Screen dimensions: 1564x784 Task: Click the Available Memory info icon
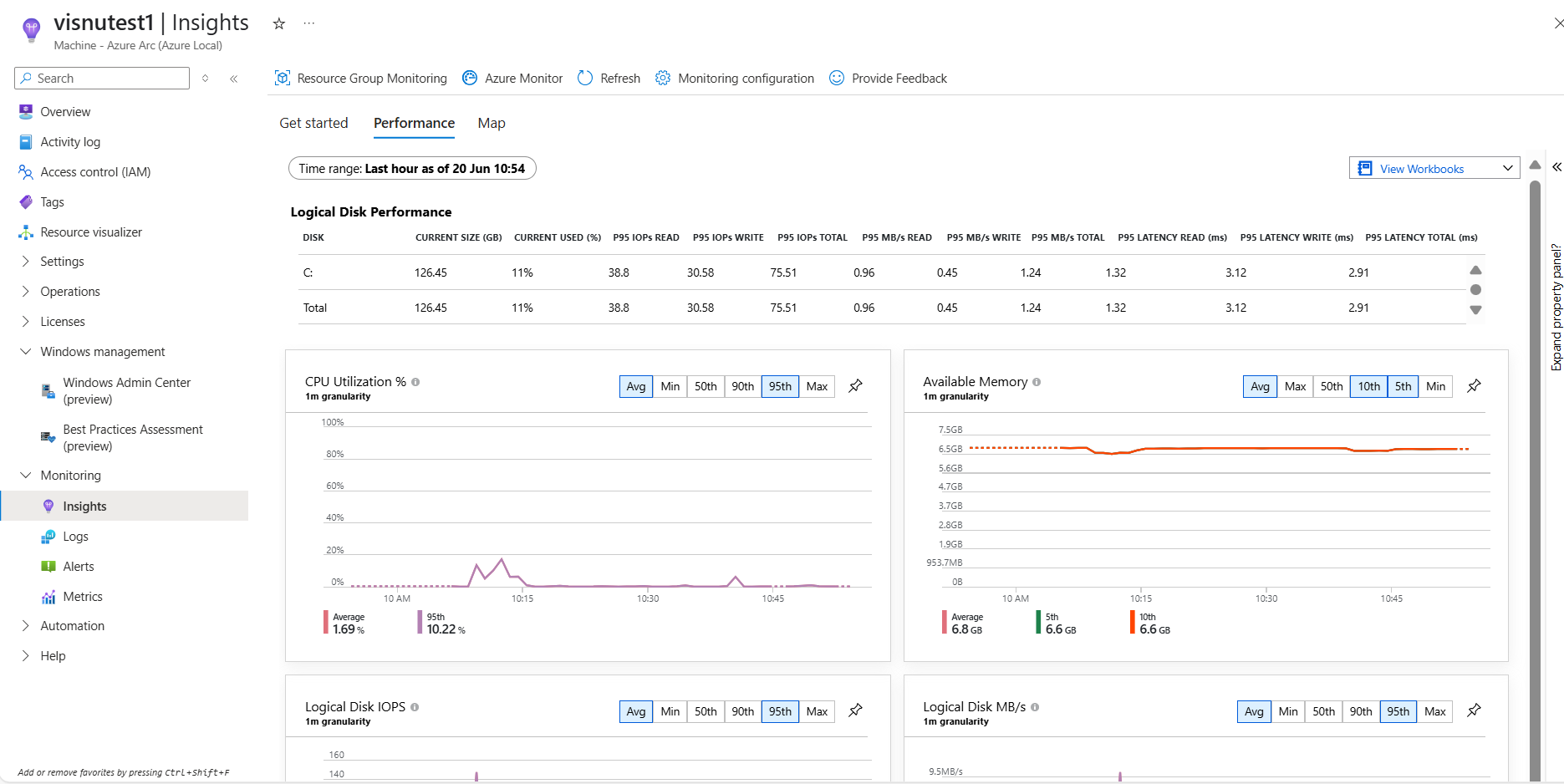point(1037,382)
